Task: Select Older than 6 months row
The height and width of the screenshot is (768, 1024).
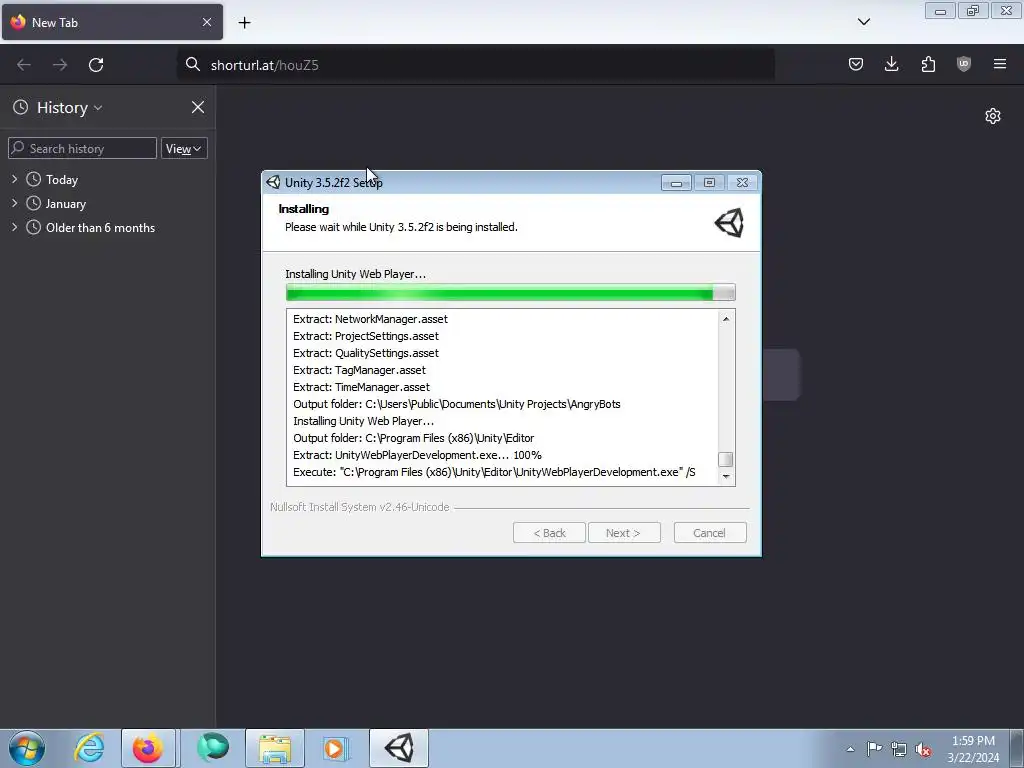Action: pyautogui.click(x=108, y=228)
